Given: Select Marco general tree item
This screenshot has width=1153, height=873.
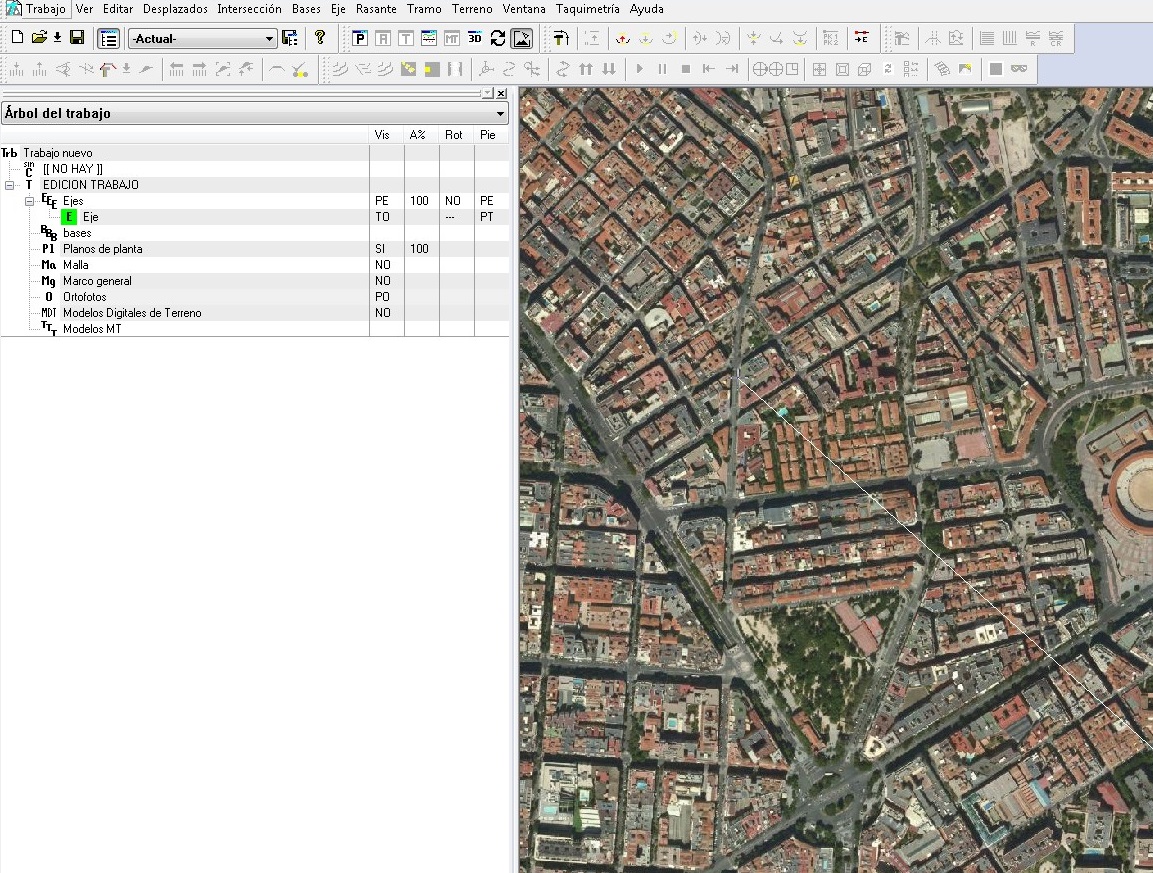Looking at the screenshot, I should click(x=97, y=281).
